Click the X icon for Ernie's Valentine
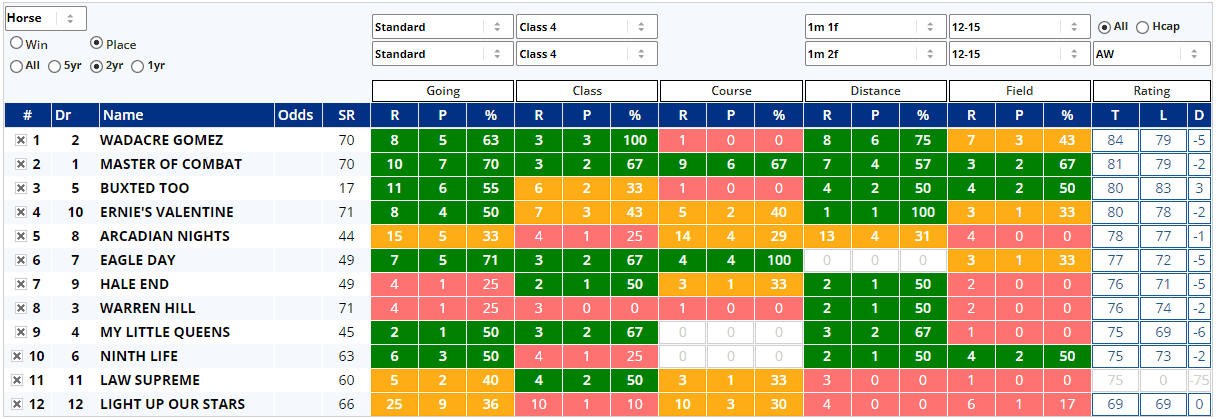The image size is (1216, 419). pyautogui.click(x=20, y=213)
